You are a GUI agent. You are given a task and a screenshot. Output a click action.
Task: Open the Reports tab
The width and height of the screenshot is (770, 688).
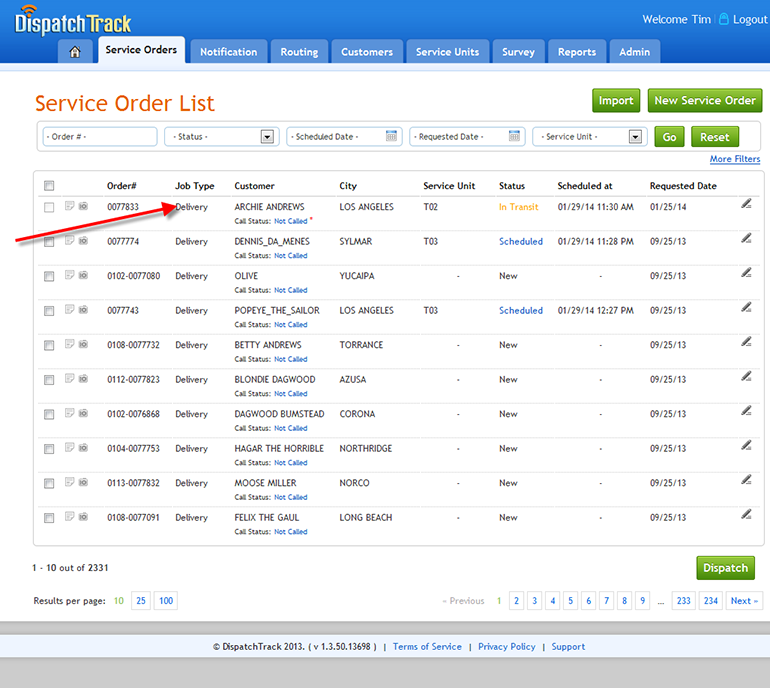pyautogui.click(x=577, y=52)
